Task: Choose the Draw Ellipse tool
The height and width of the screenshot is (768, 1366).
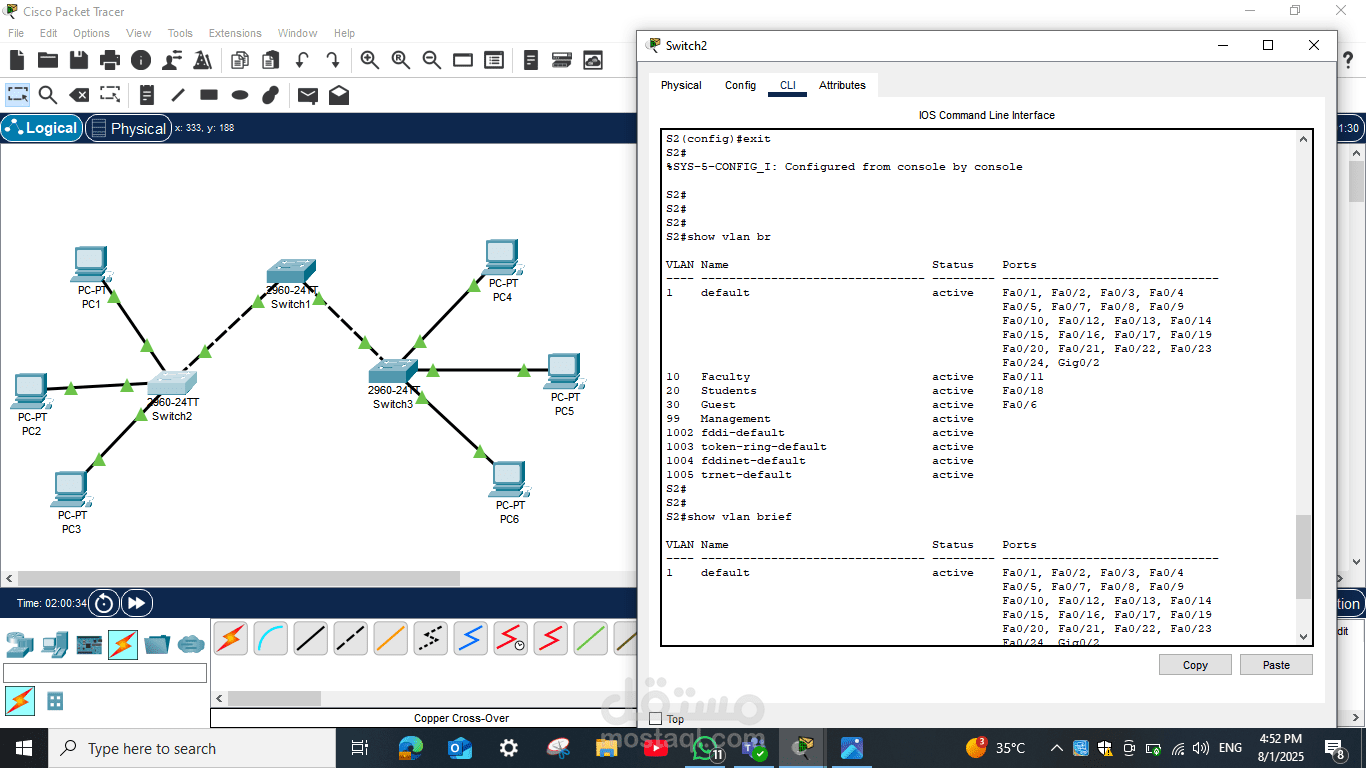Action: (x=240, y=95)
